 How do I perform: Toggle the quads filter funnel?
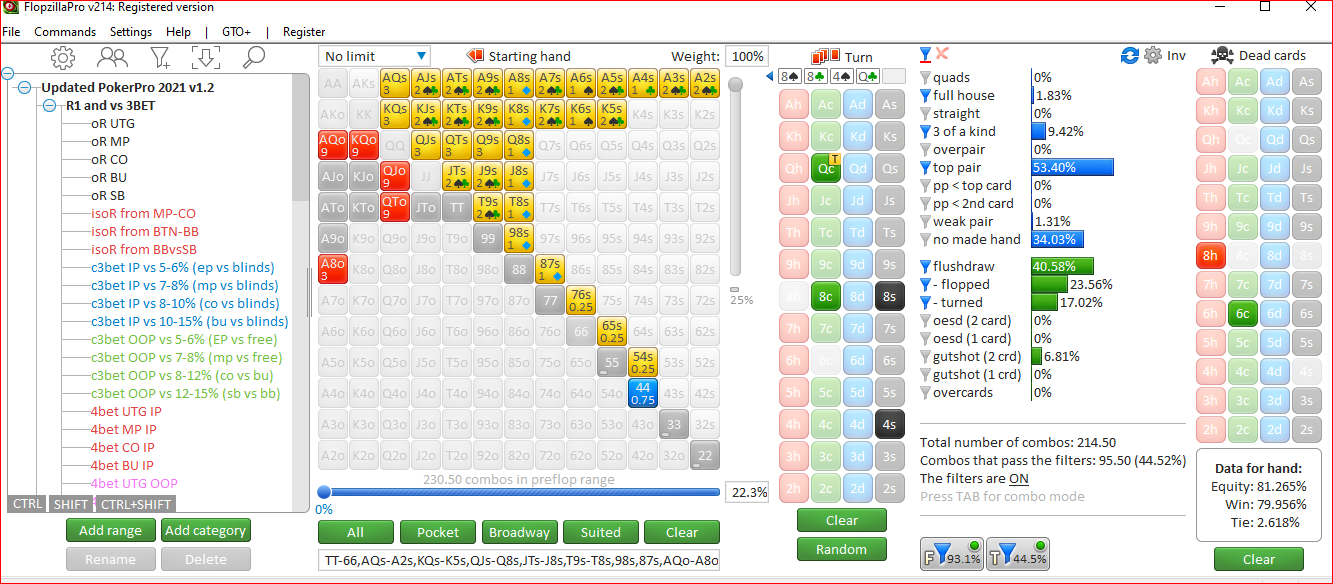pos(925,78)
